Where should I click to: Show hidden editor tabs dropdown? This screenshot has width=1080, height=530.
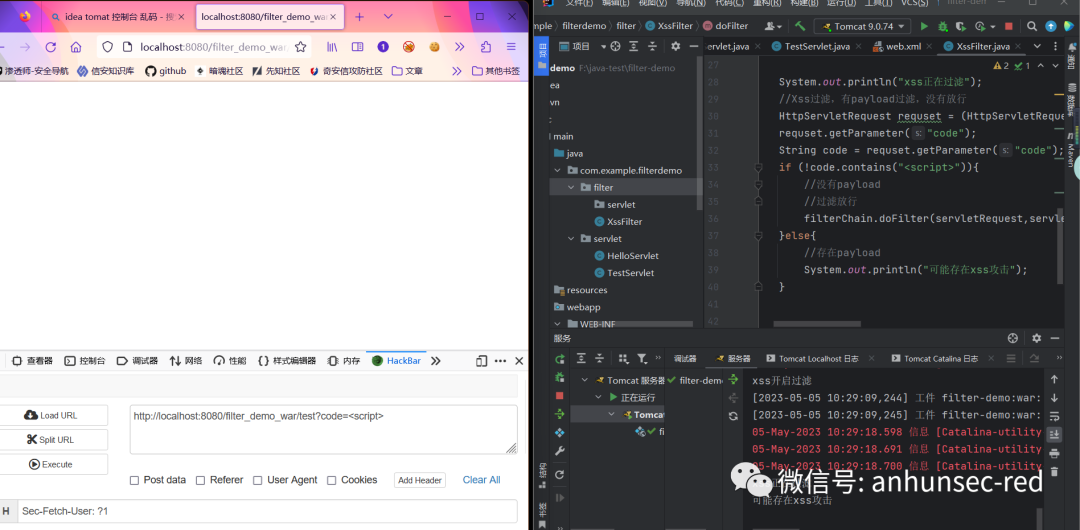pyautogui.click(x=1036, y=46)
